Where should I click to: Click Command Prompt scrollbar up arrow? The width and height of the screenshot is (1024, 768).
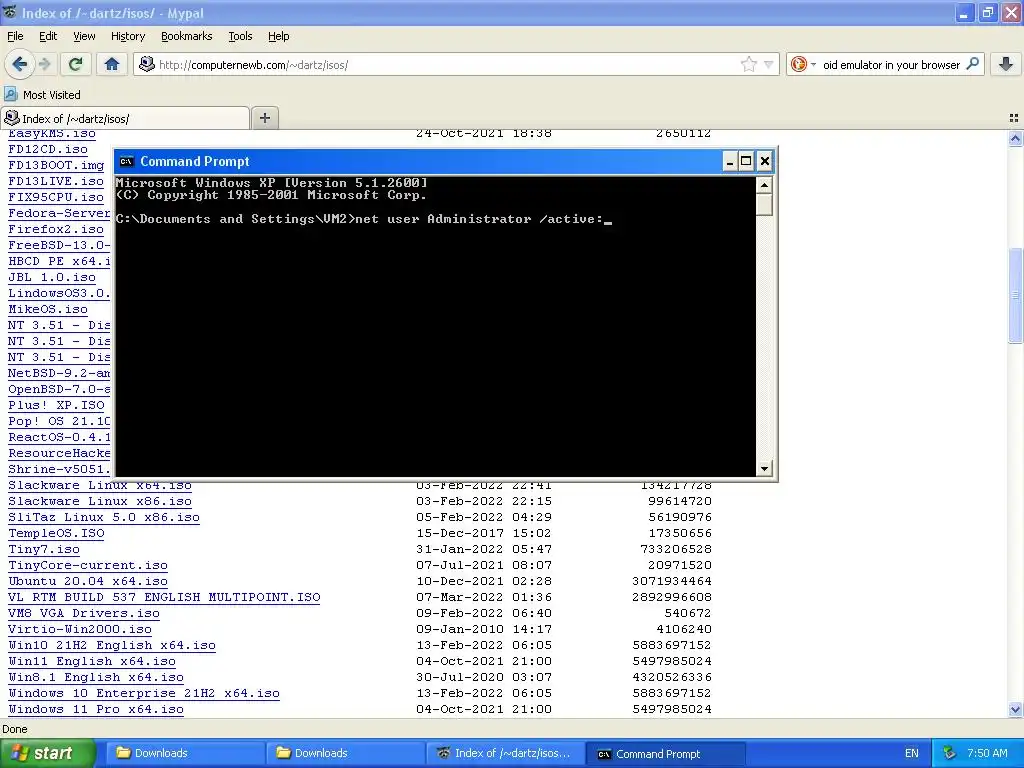click(764, 185)
